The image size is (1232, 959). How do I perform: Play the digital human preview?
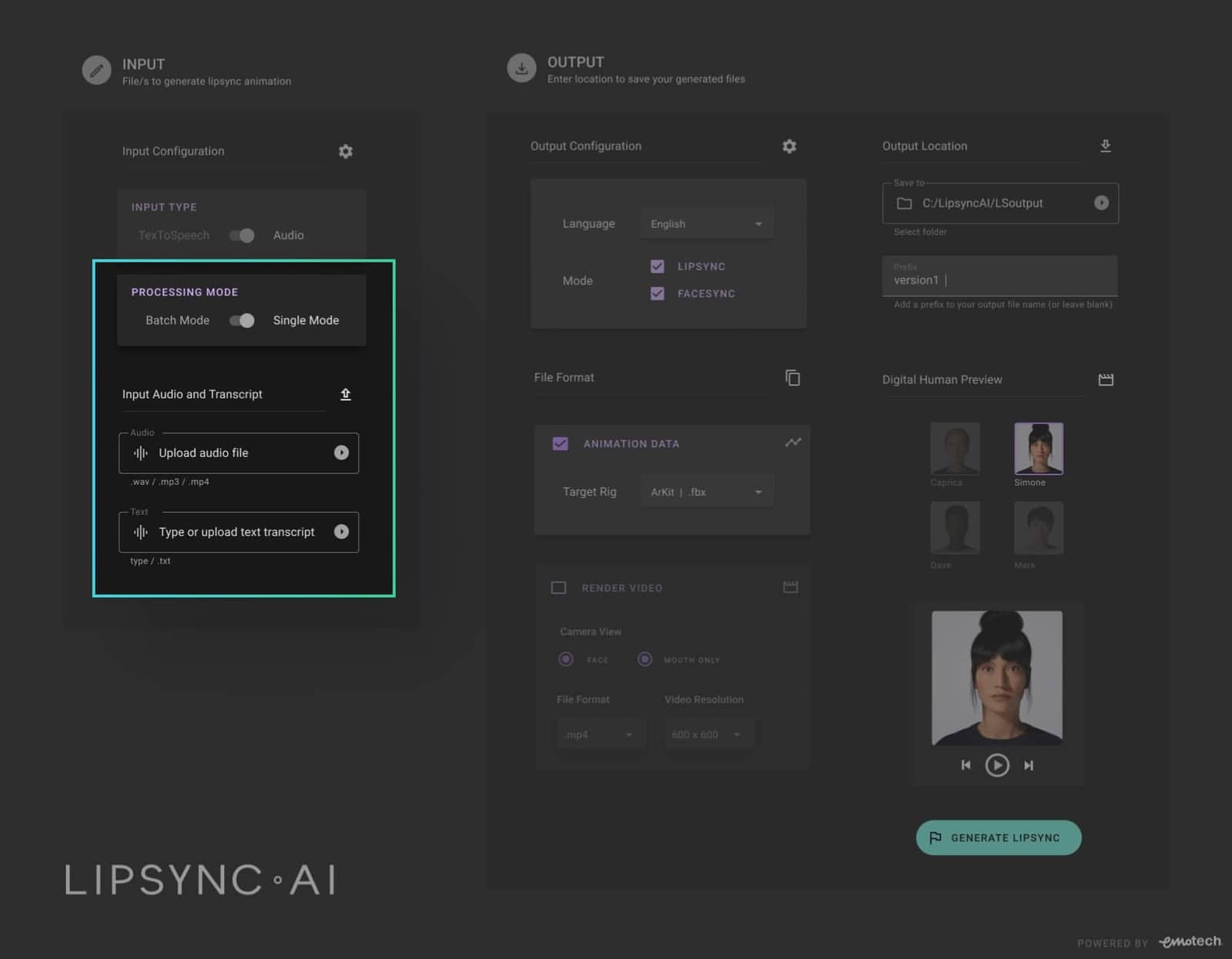tap(997, 765)
